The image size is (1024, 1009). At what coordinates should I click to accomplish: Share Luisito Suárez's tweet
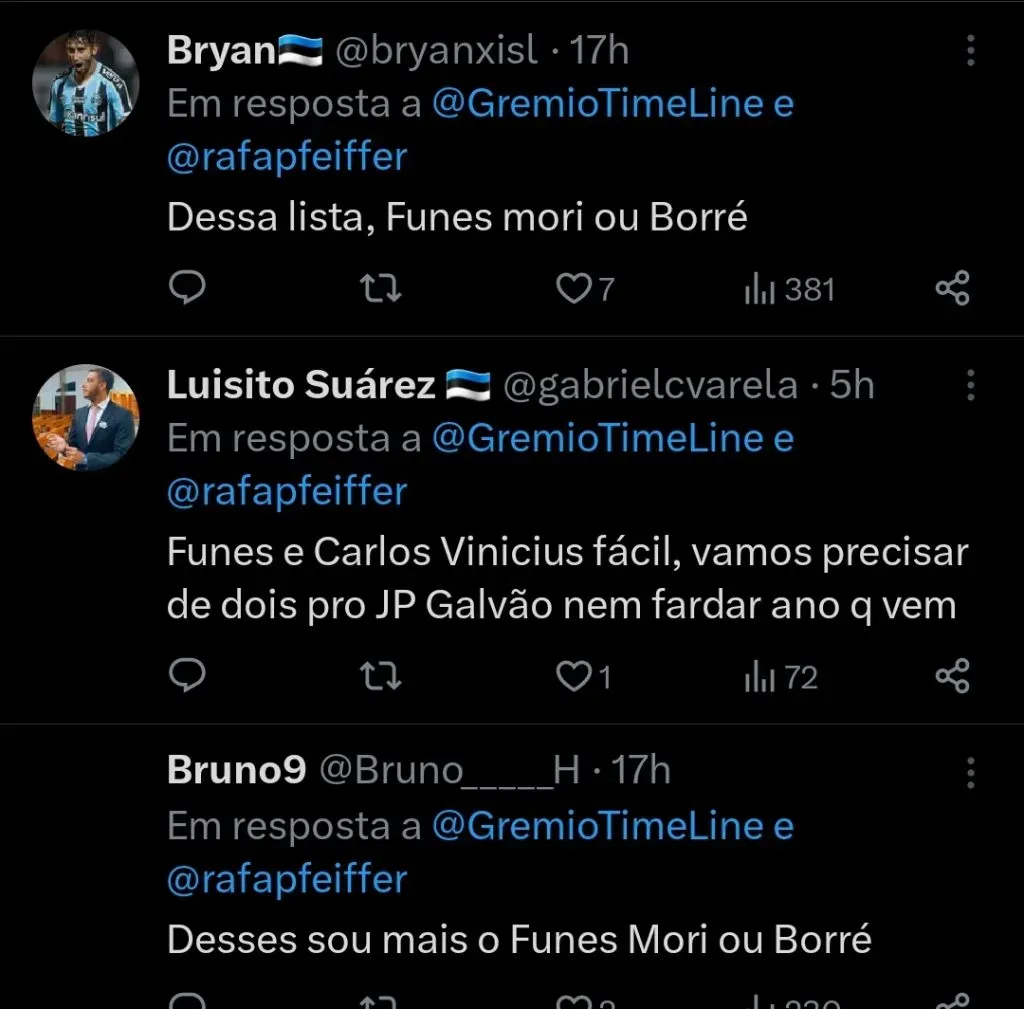click(952, 678)
